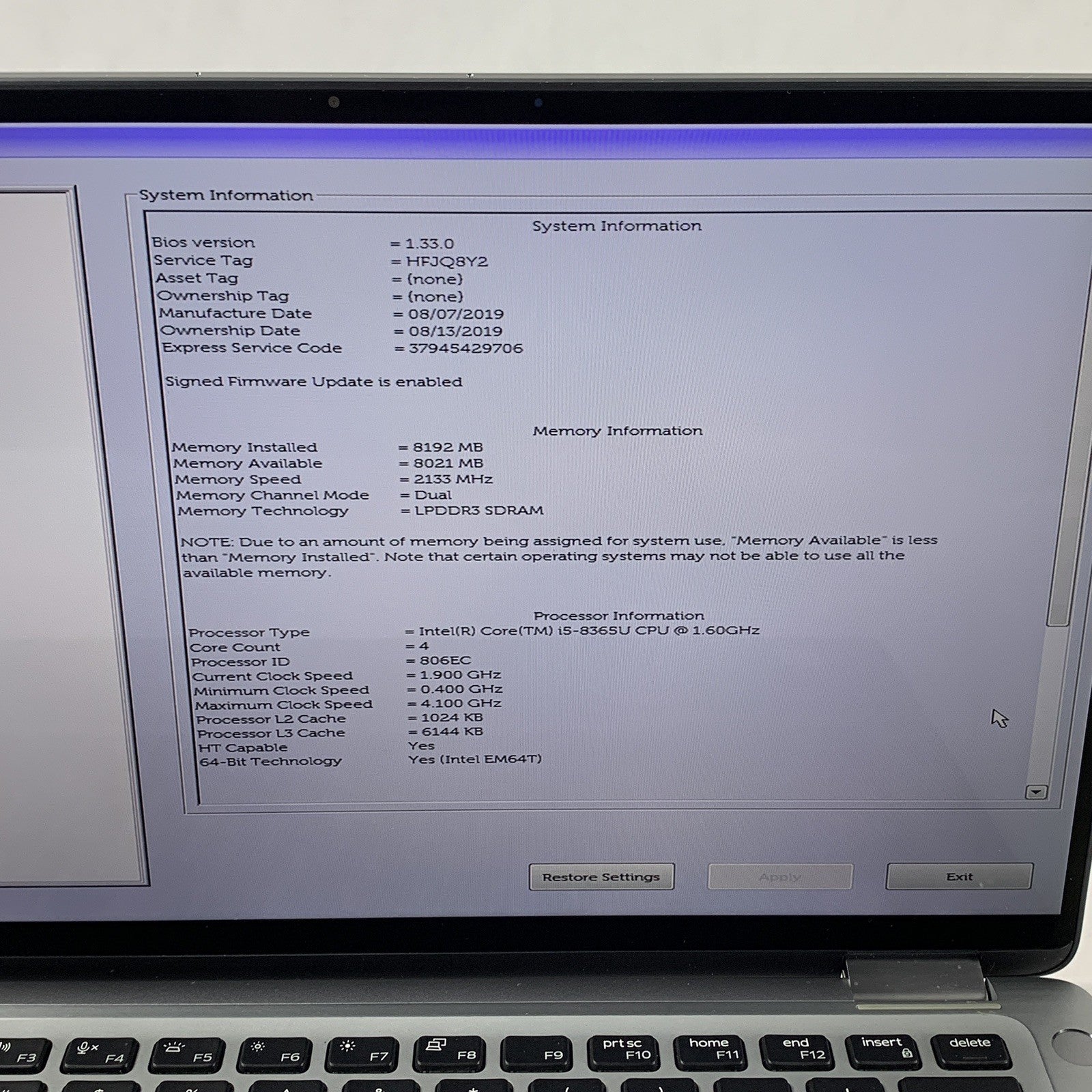Click the Express Service Code number
Screen dimensions: 1092x1092
465,348
